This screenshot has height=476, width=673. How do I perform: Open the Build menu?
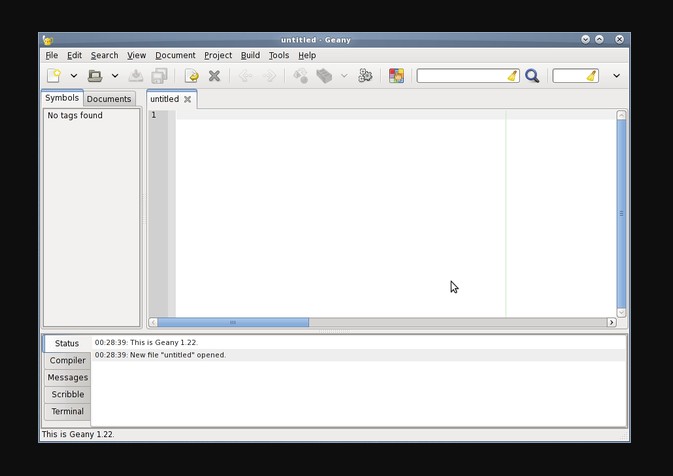click(x=250, y=55)
